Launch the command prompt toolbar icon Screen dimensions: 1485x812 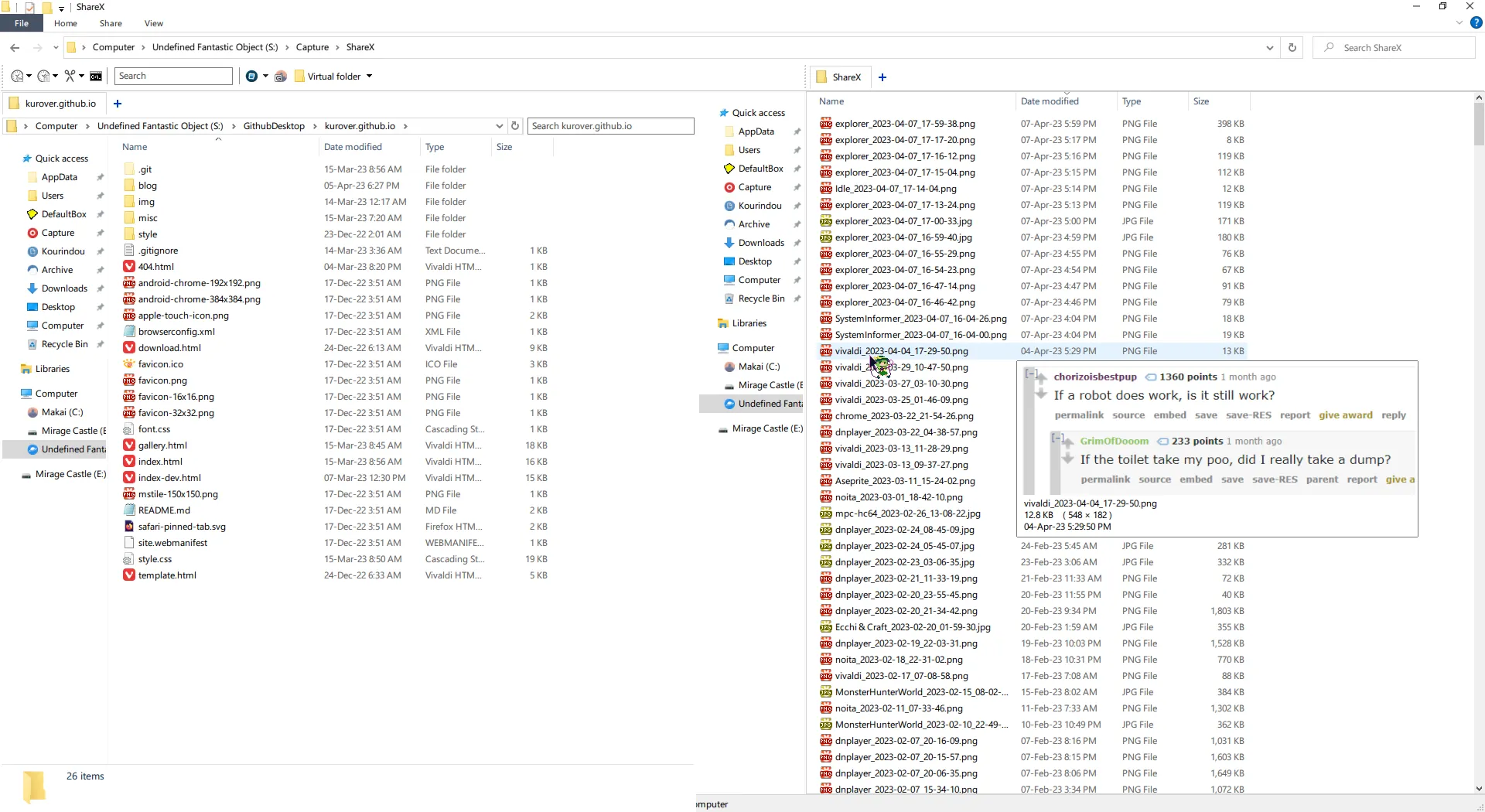(x=96, y=76)
